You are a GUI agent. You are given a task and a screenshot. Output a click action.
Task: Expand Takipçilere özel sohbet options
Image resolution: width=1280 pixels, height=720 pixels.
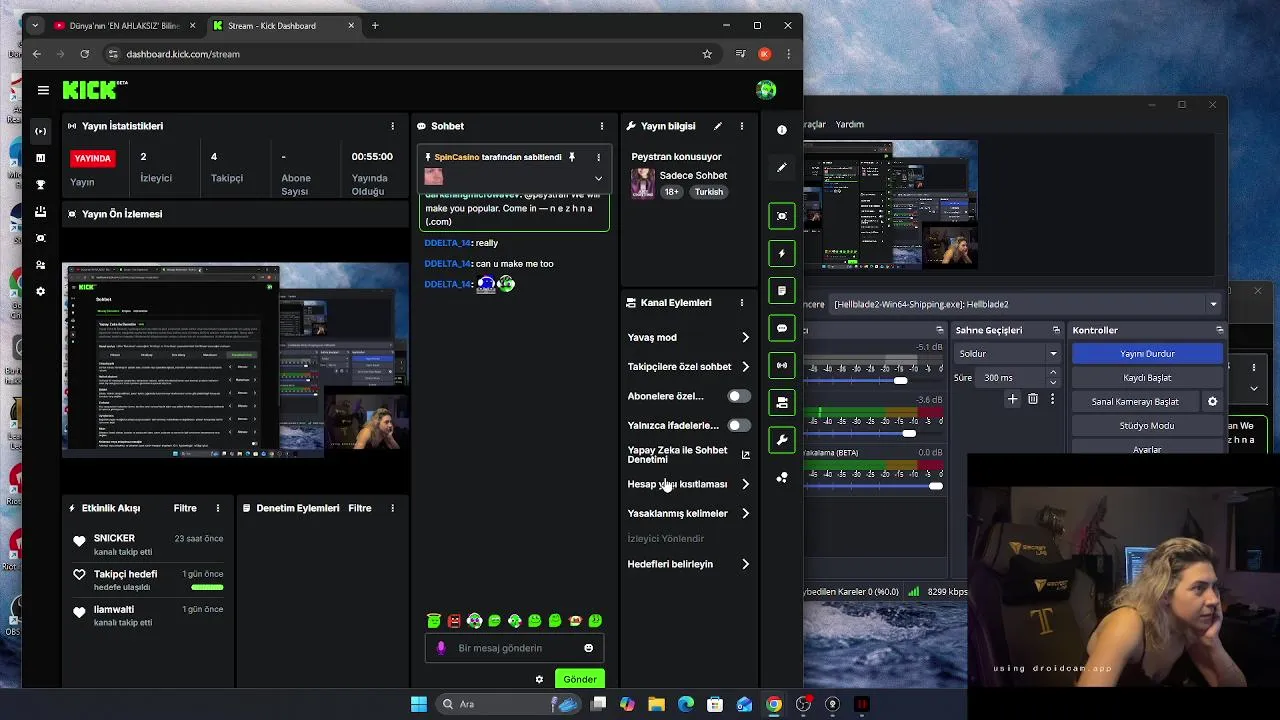(x=745, y=366)
